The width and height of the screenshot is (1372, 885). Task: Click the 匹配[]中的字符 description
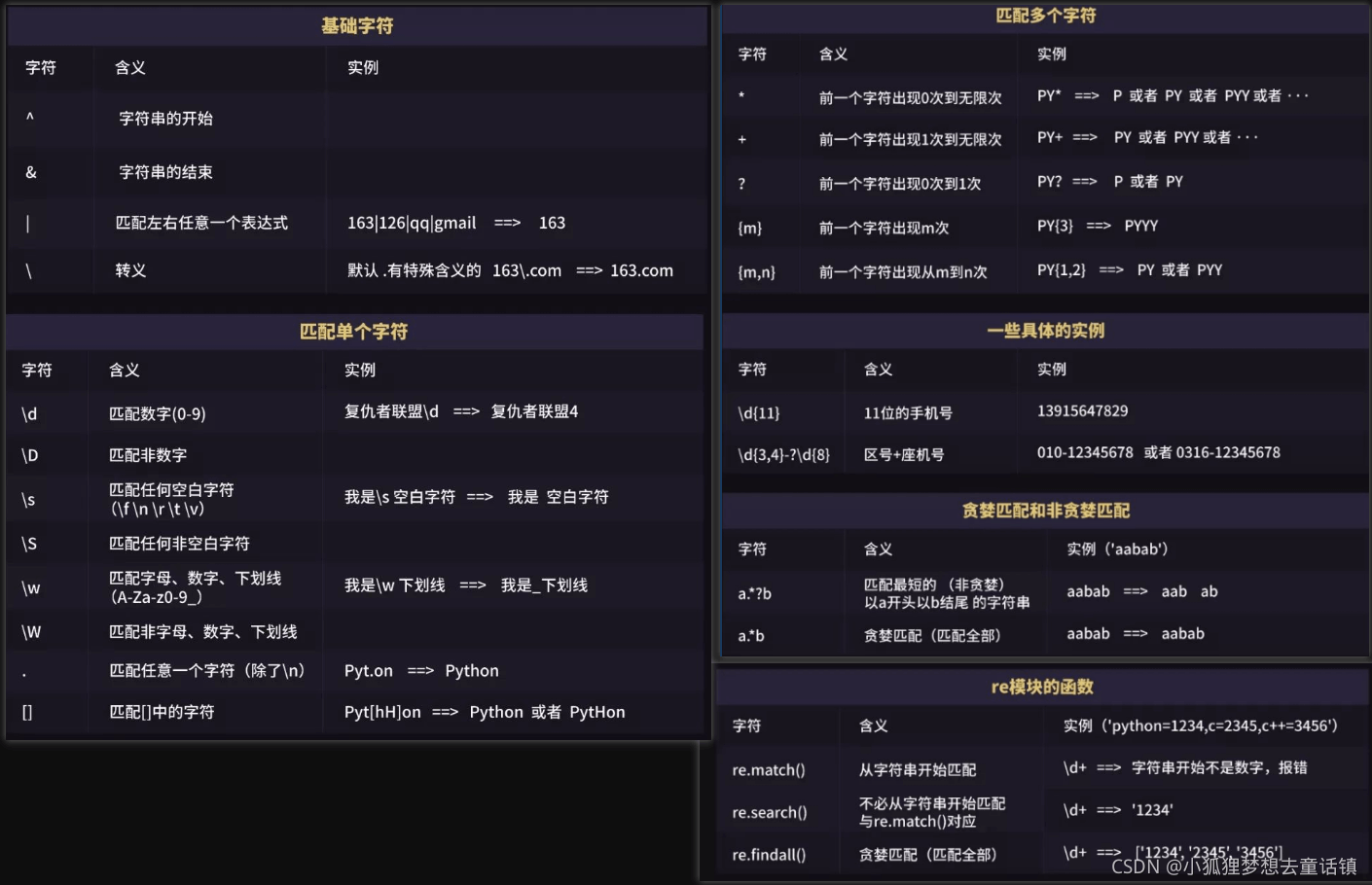(x=162, y=712)
